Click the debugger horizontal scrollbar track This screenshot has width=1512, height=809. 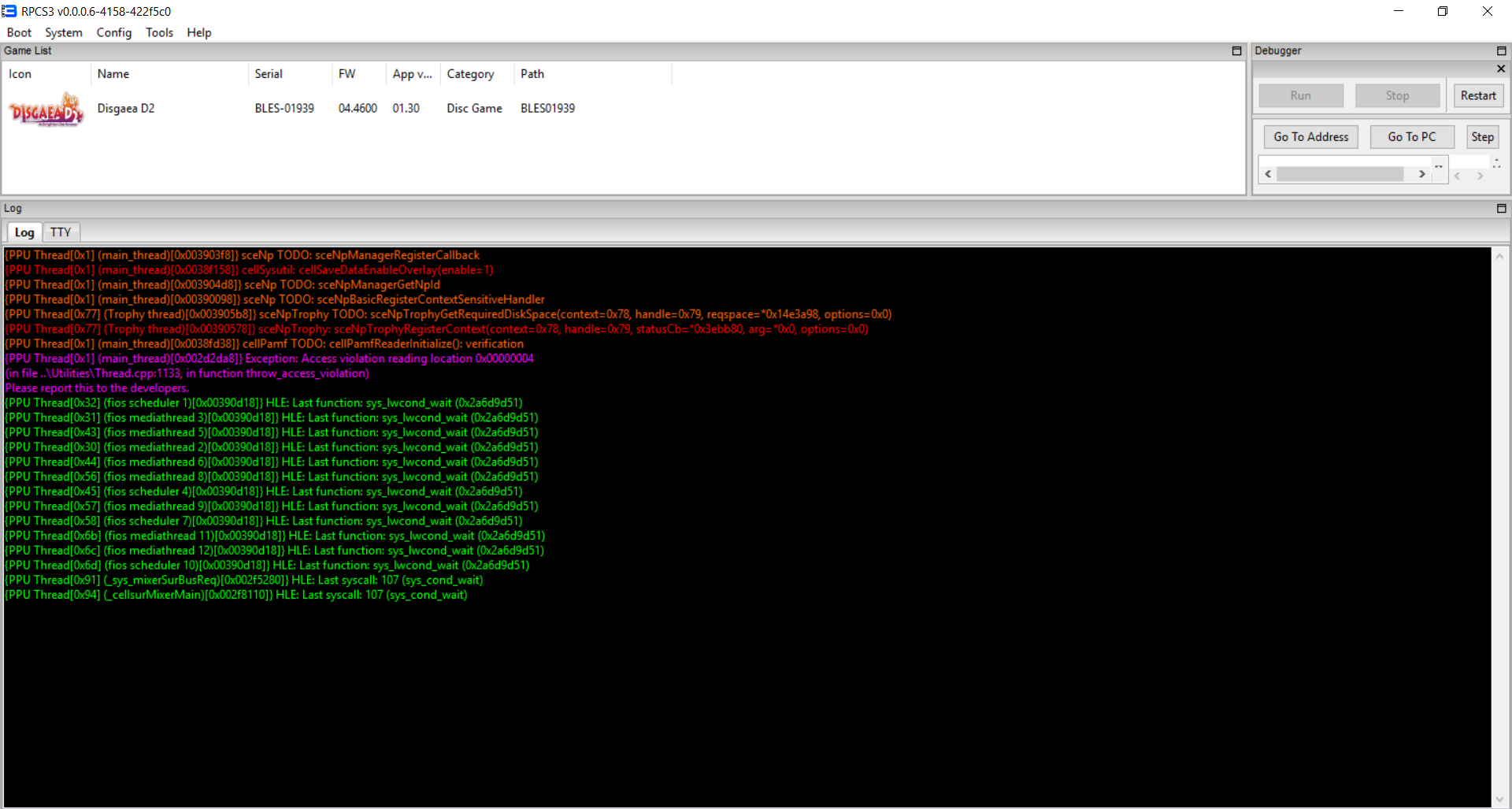coord(1340,174)
